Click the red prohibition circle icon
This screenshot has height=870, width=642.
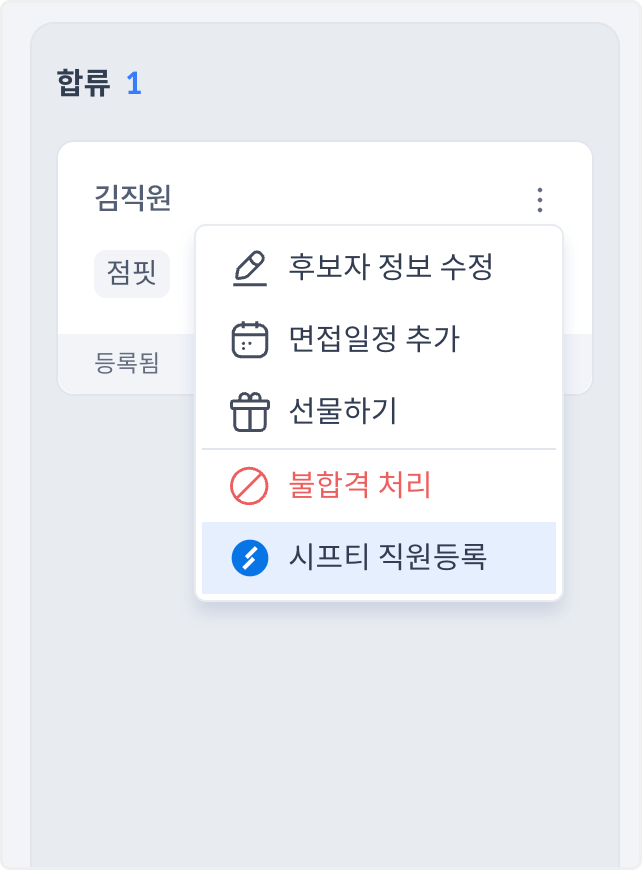pos(249,486)
